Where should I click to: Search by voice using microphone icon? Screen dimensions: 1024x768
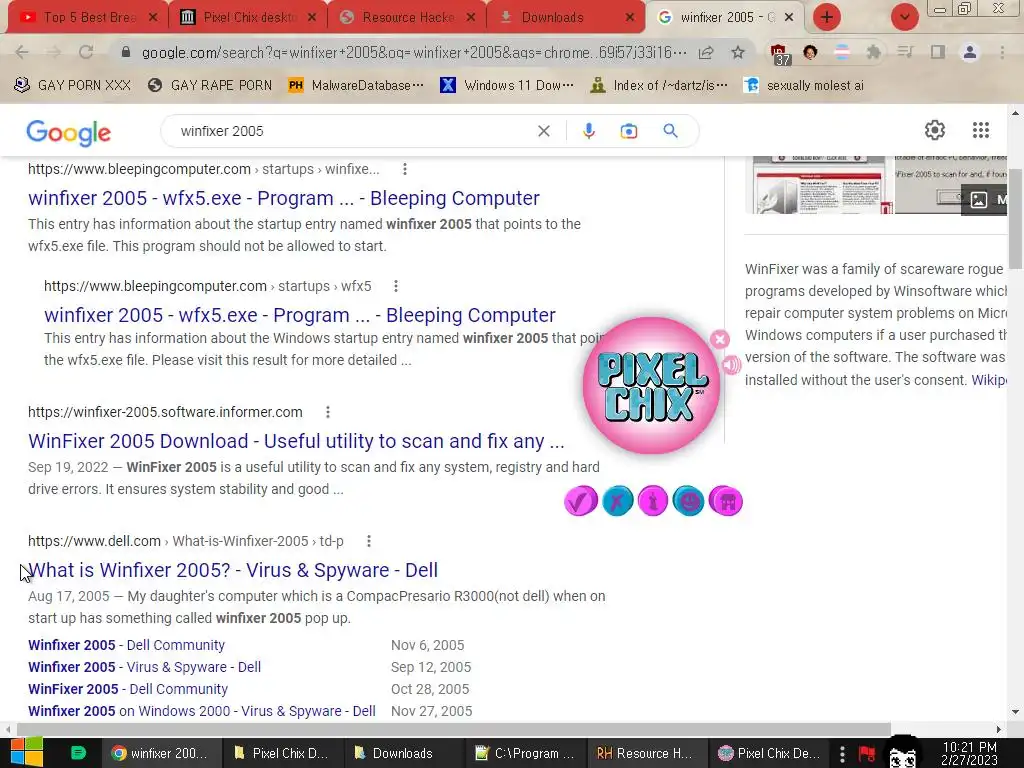pyautogui.click(x=588, y=131)
